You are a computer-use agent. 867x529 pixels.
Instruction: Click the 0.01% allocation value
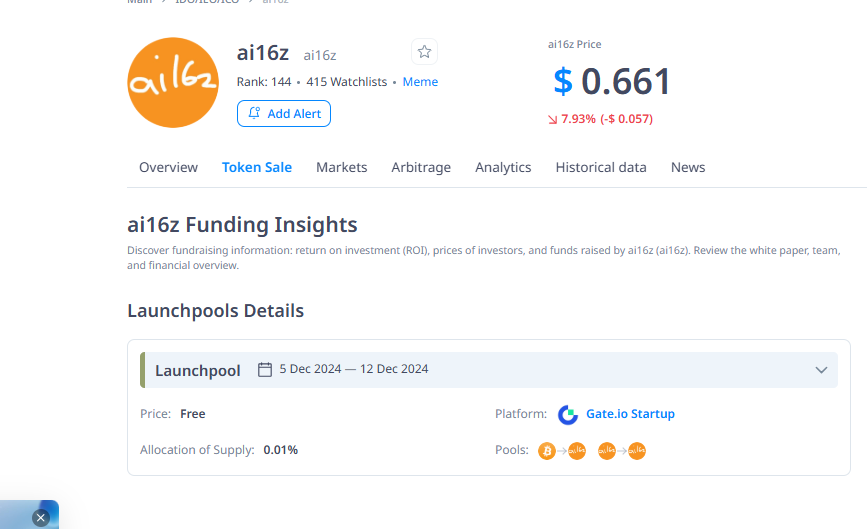(281, 450)
